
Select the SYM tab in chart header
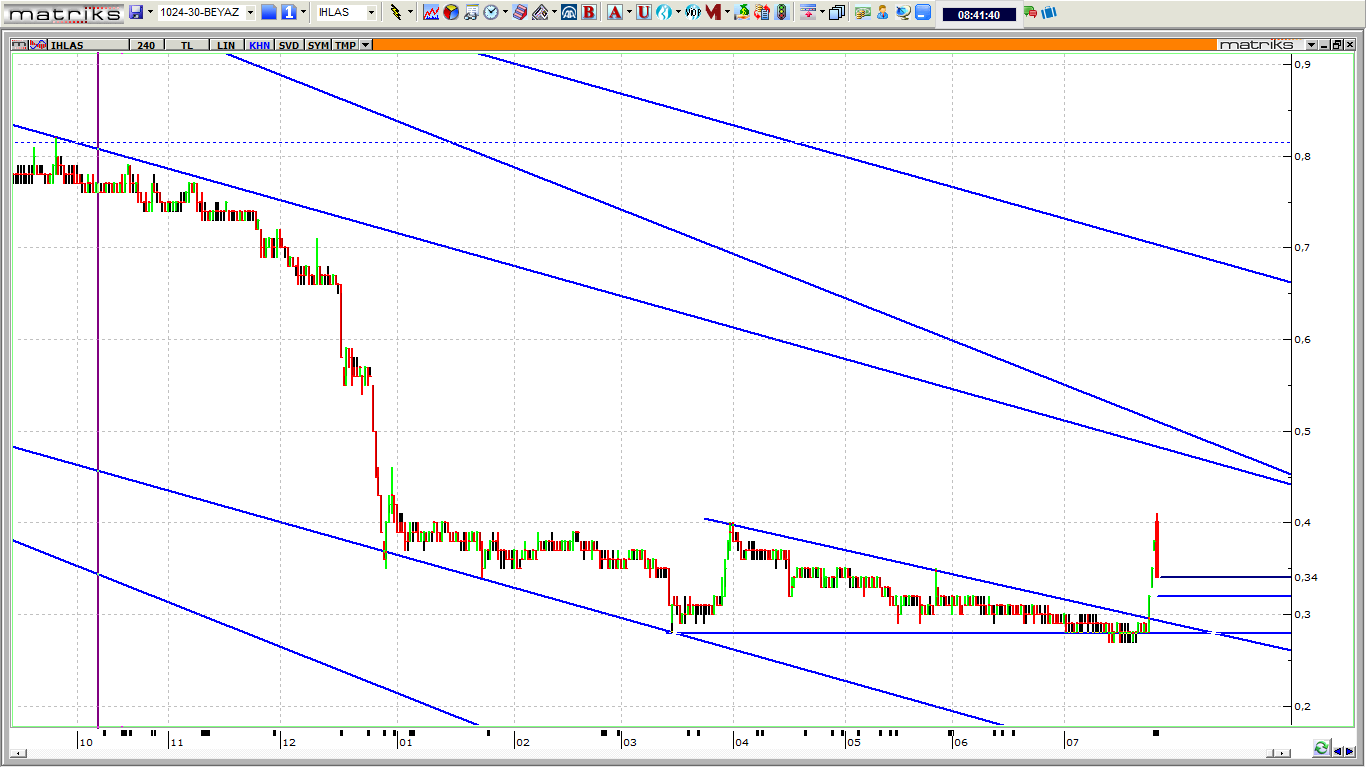318,45
